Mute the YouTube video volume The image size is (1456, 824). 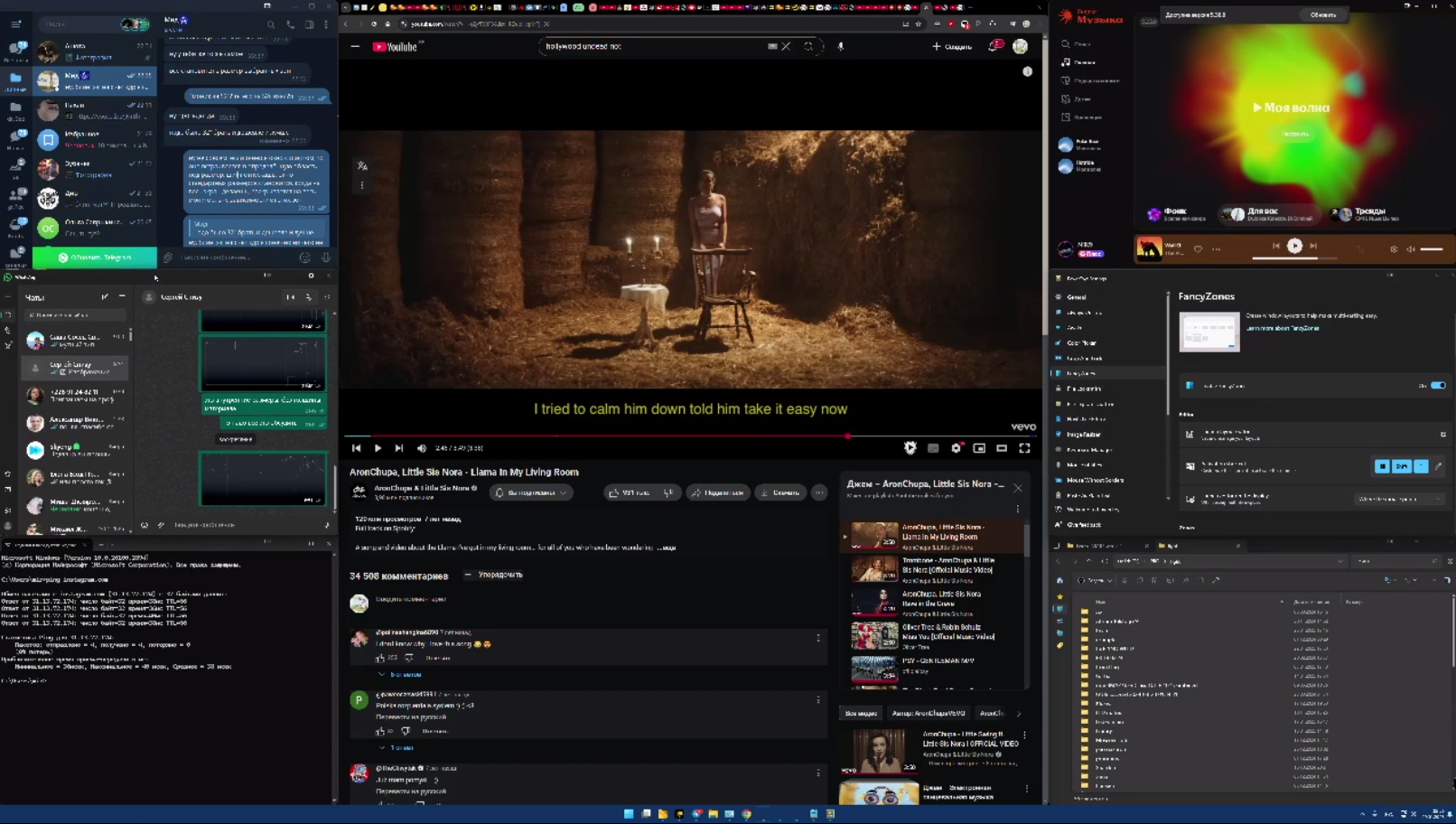(x=422, y=448)
